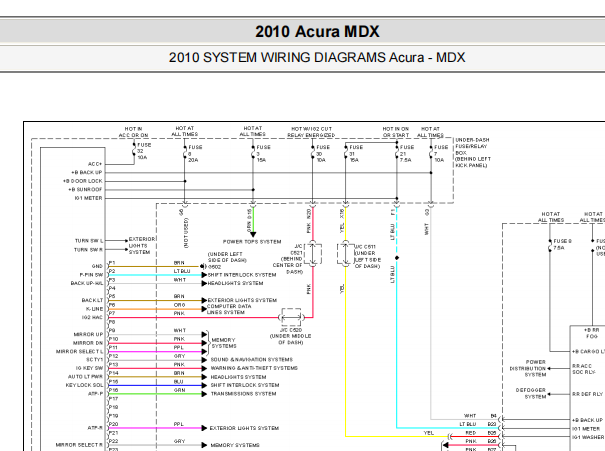Click "EXTERIOR LIGHTS SYSTEM" on the PPL wire

pos(244,428)
